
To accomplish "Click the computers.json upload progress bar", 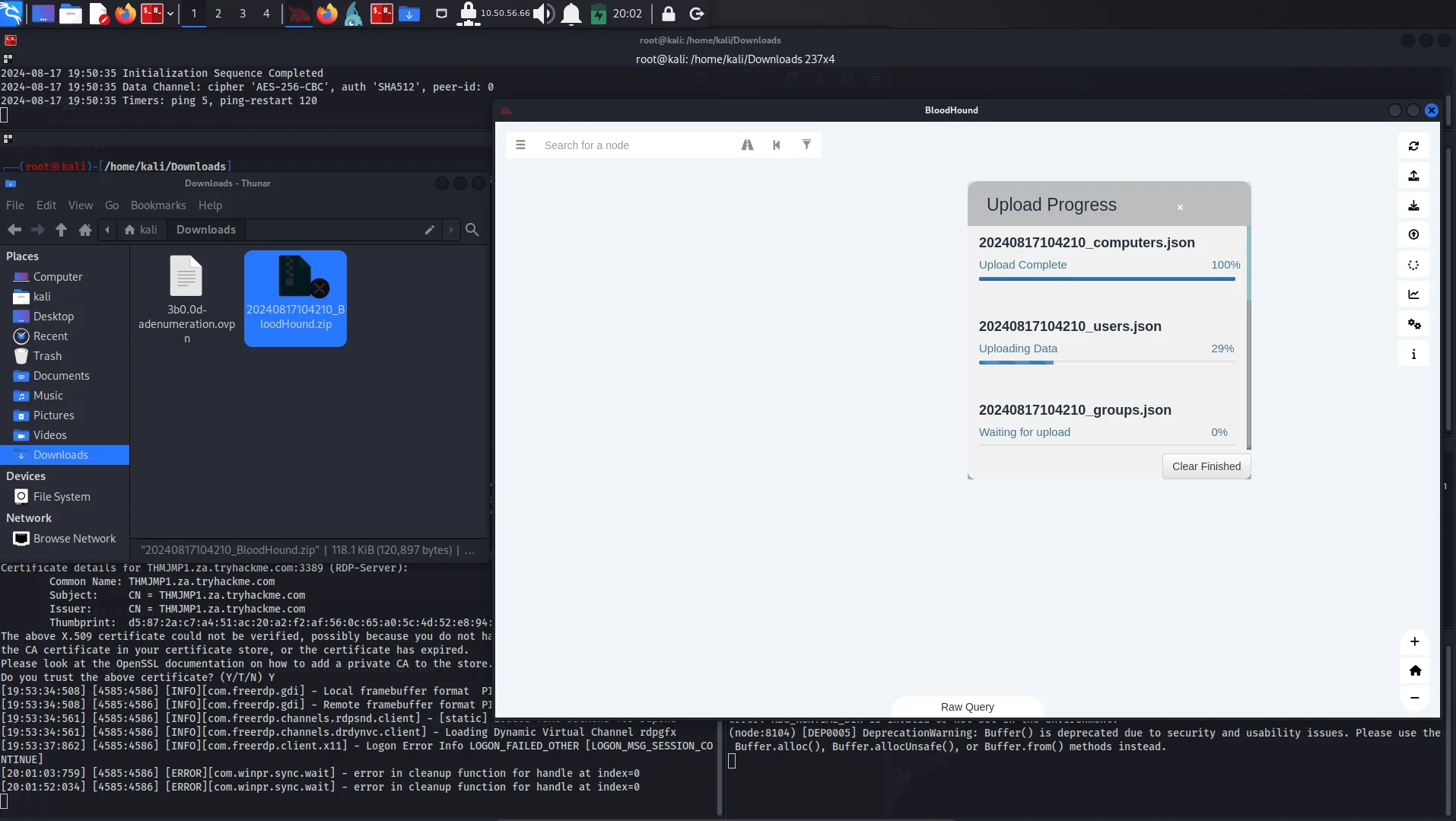I will coord(1107,279).
